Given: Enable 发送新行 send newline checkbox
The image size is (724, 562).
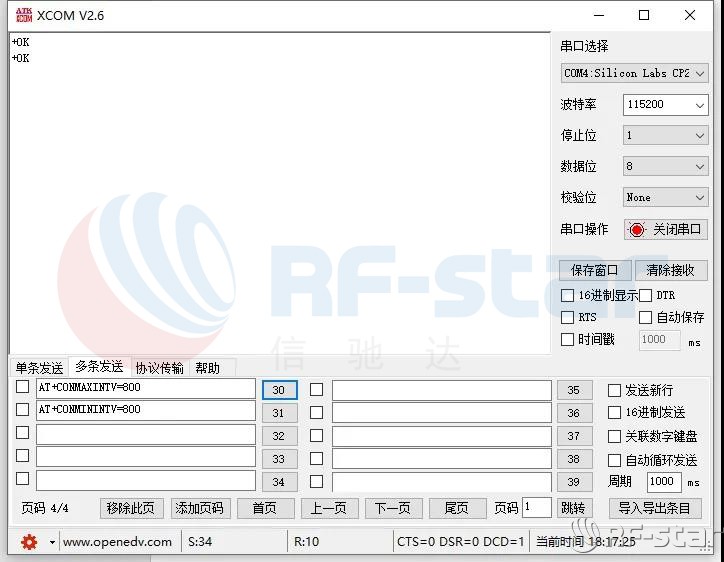Looking at the screenshot, I should (x=614, y=391).
